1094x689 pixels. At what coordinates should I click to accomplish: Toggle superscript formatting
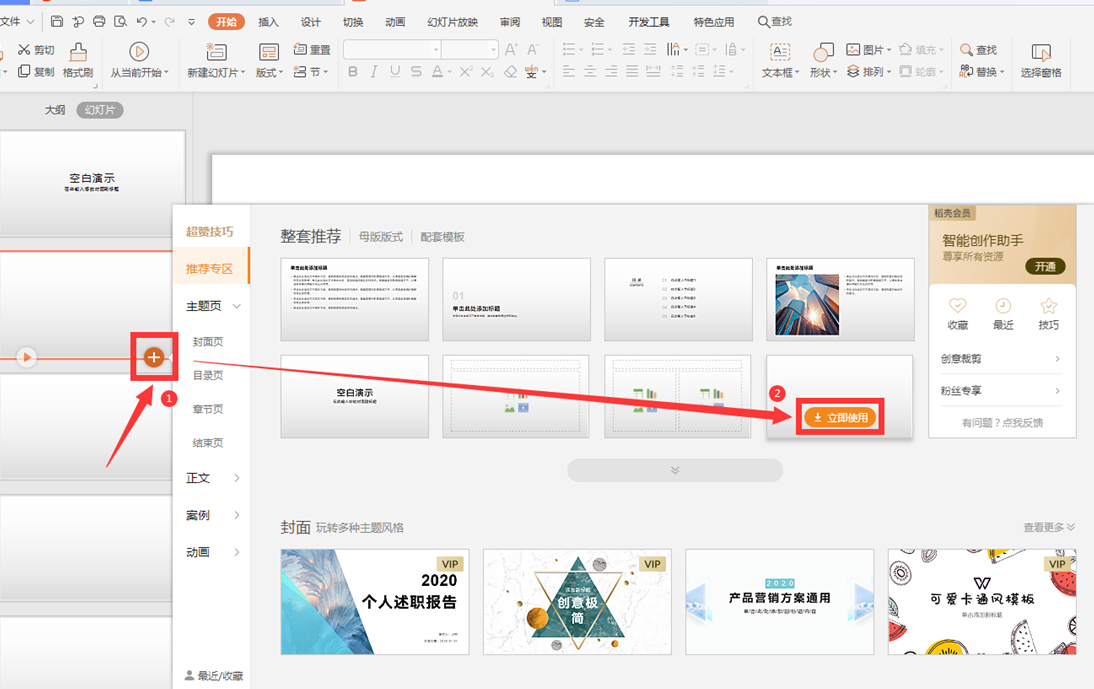click(466, 71)
